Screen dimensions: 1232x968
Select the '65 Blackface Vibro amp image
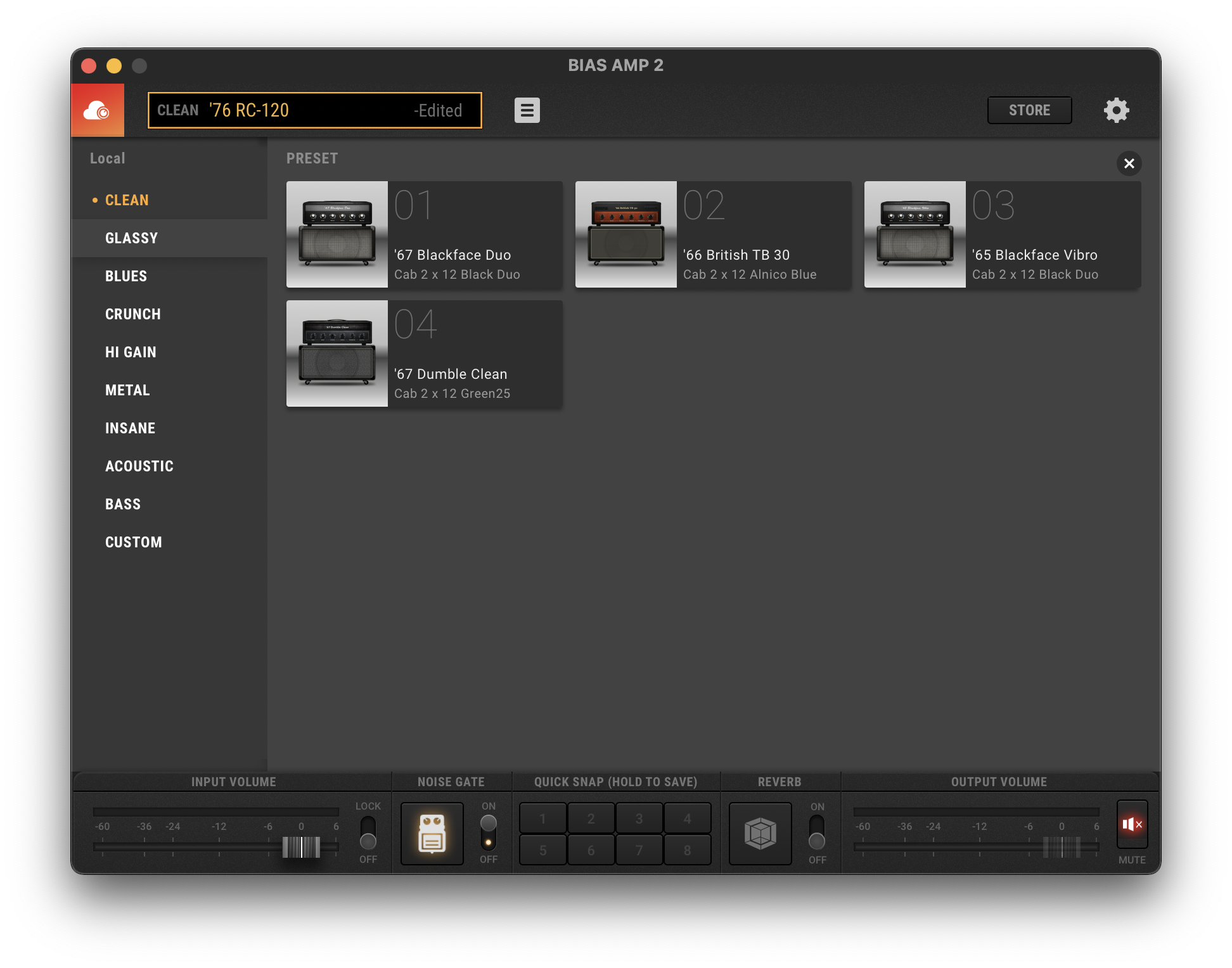click(915, 234)
